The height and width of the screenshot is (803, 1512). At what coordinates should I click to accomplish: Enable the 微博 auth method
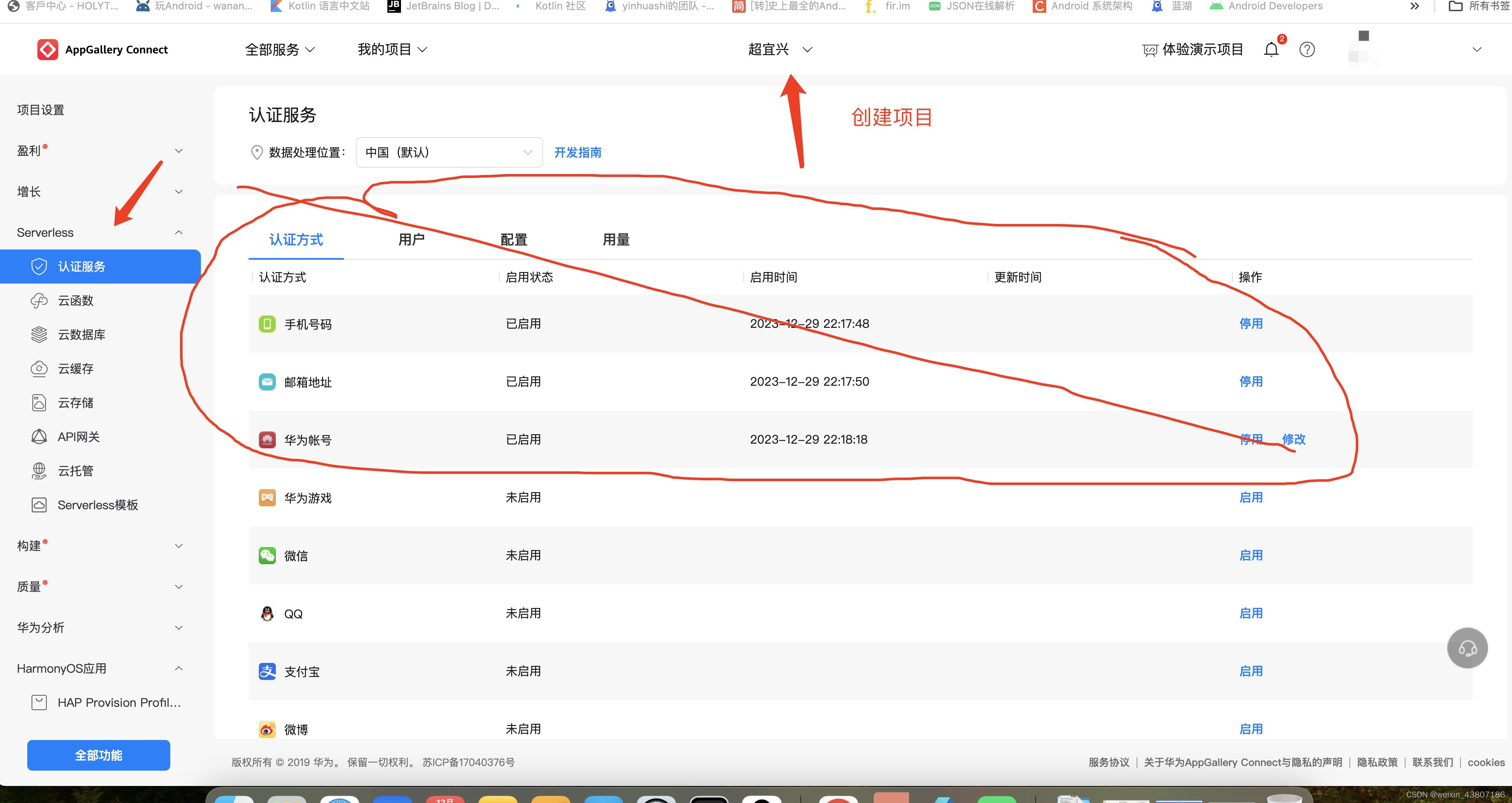pos(1251,729)
